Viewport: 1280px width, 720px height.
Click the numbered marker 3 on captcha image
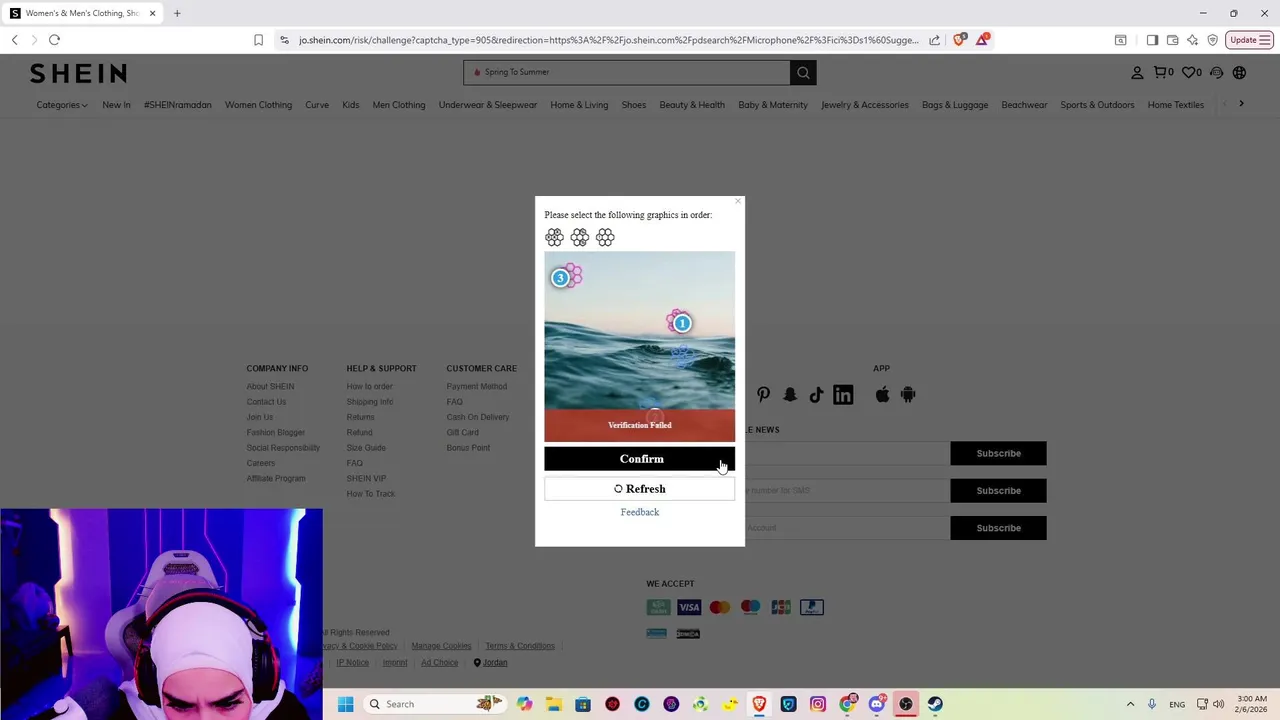pos(560,278)
